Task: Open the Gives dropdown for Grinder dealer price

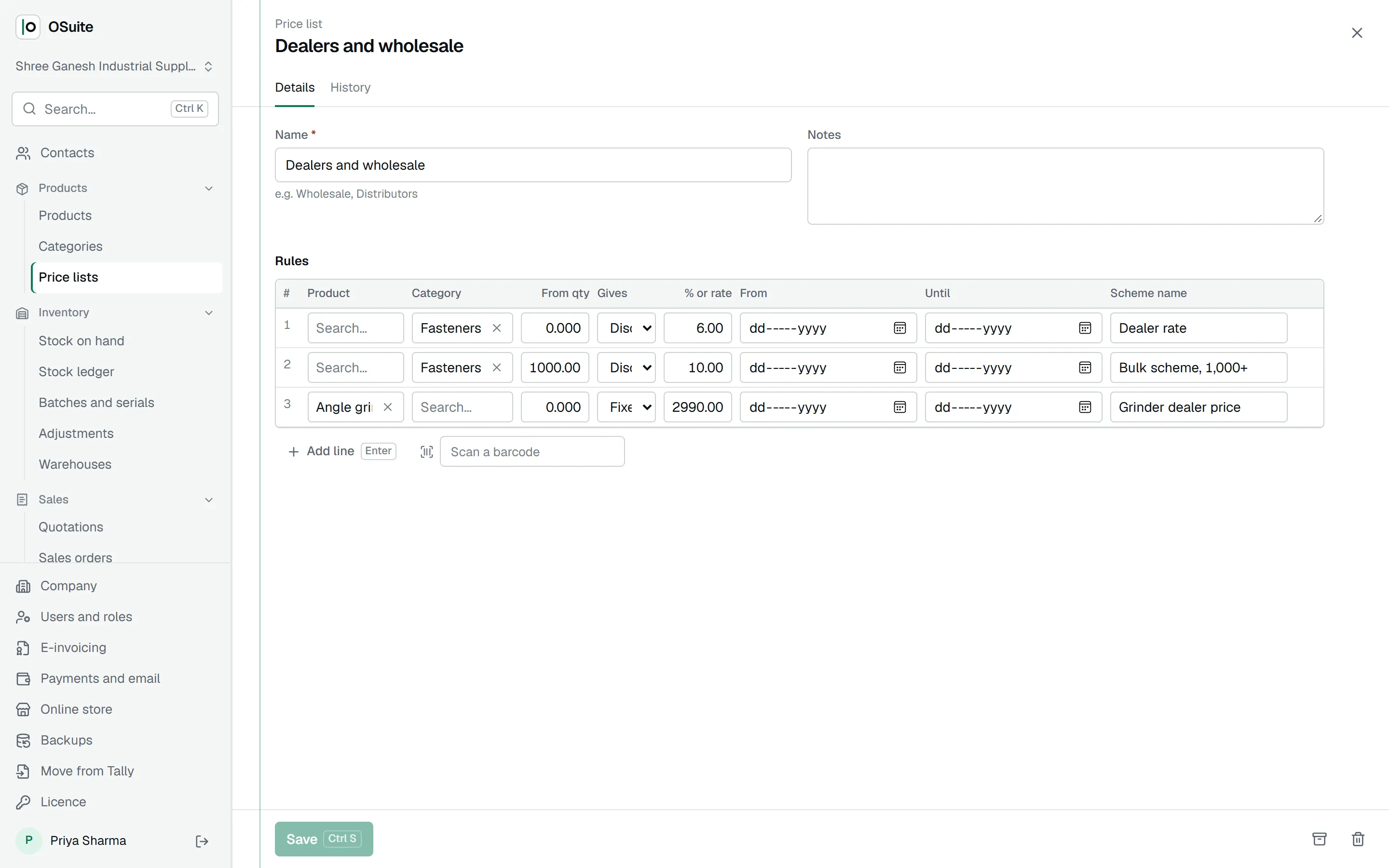Action: [626, 407]
